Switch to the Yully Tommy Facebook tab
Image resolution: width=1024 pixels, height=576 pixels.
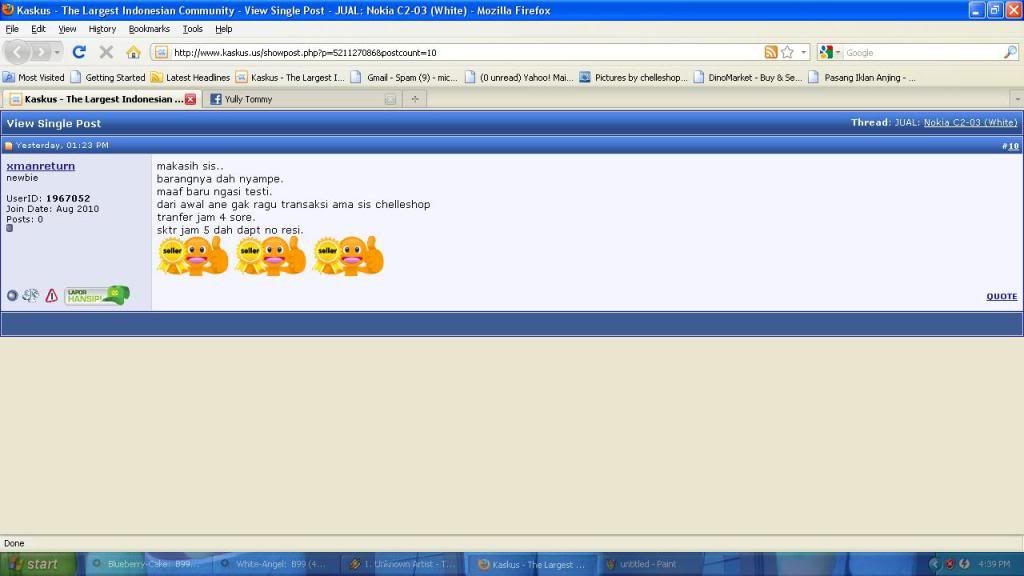pyautogui.click(x=300, y=99)
